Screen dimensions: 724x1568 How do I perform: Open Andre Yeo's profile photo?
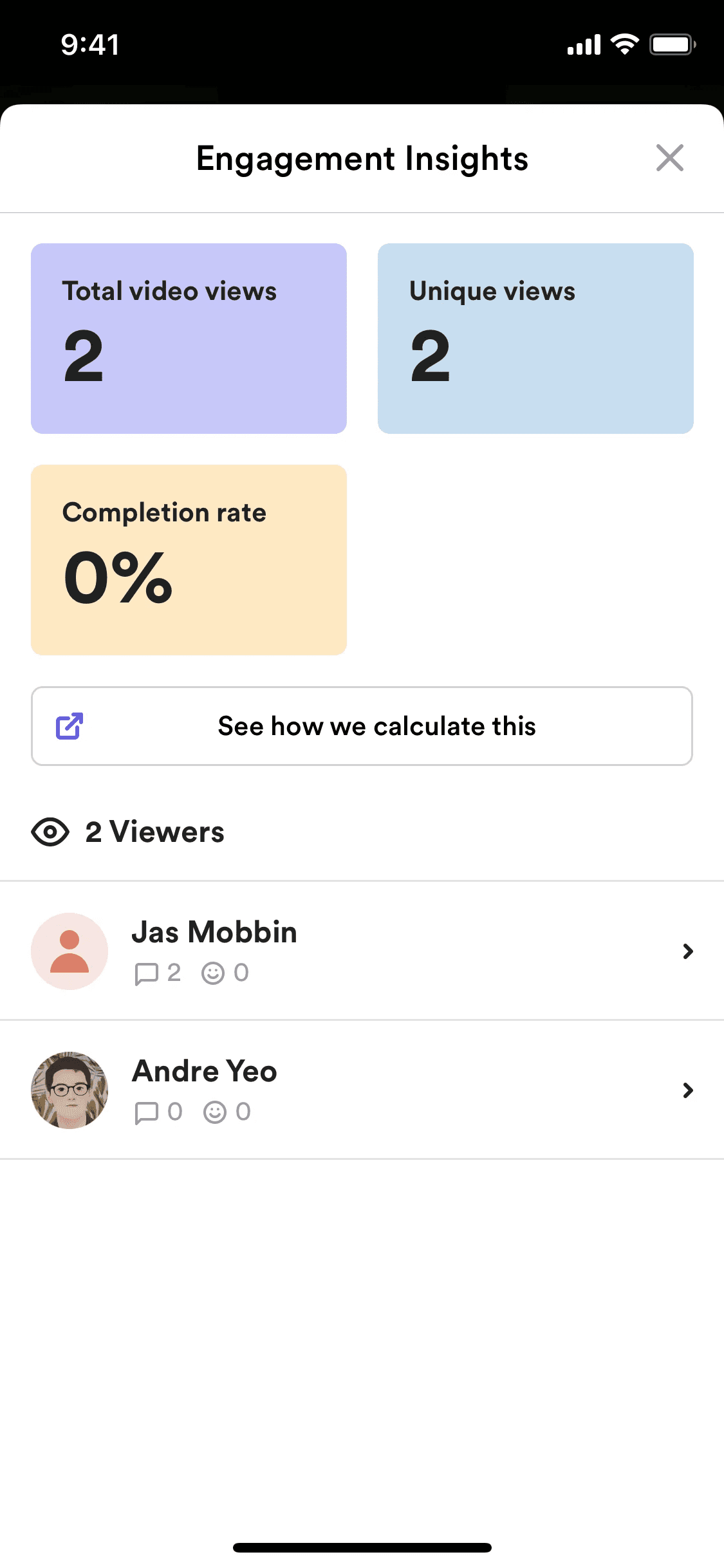coord(70,1090)
